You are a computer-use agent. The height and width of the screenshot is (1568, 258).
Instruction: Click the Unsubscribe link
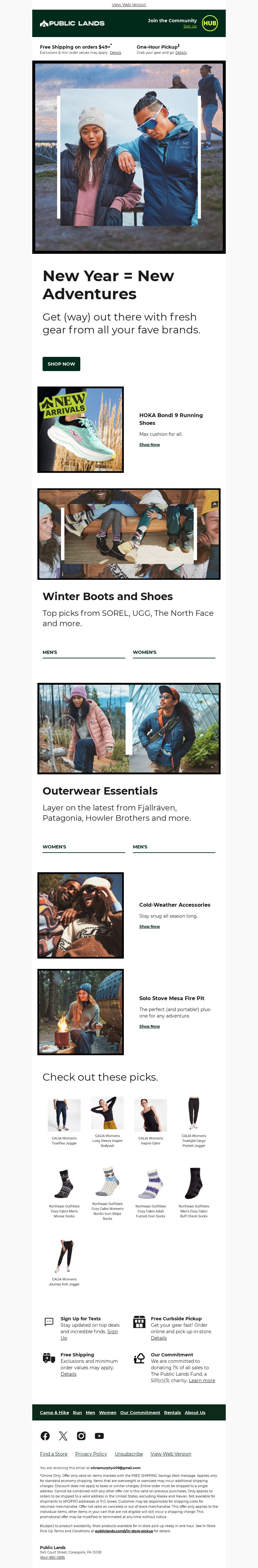pos(129,1454)
